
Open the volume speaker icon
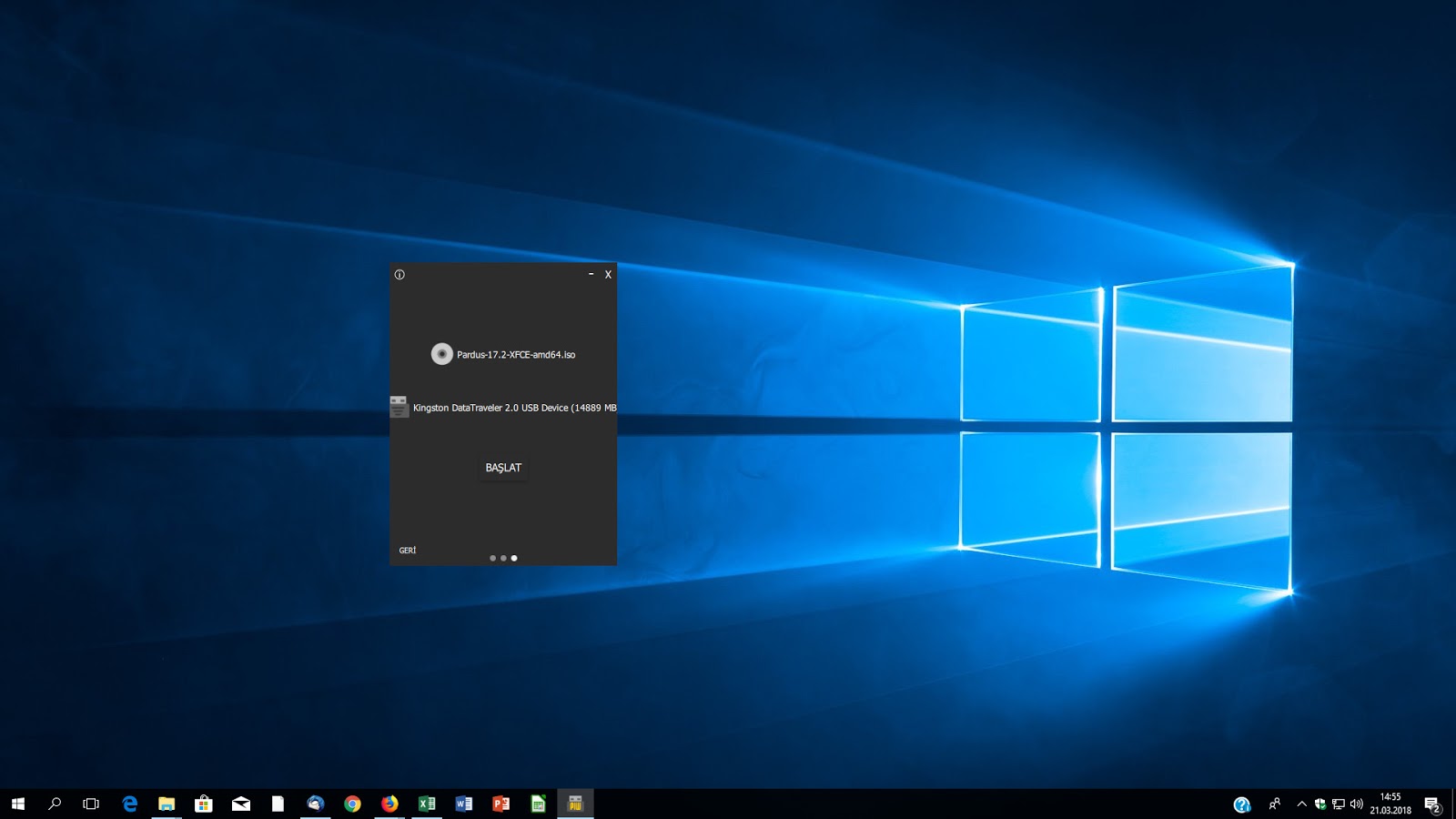(x=1357, y=804)
